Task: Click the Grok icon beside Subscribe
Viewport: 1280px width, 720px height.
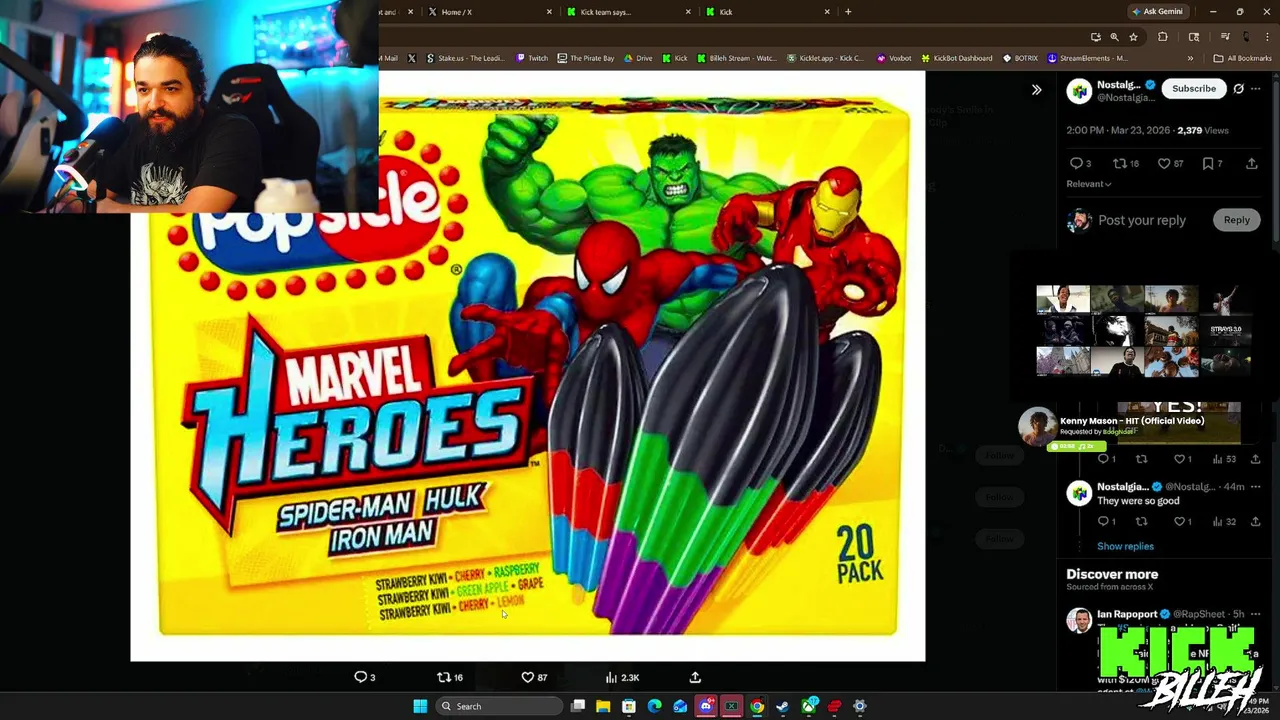Action: tap(1238, 88)
